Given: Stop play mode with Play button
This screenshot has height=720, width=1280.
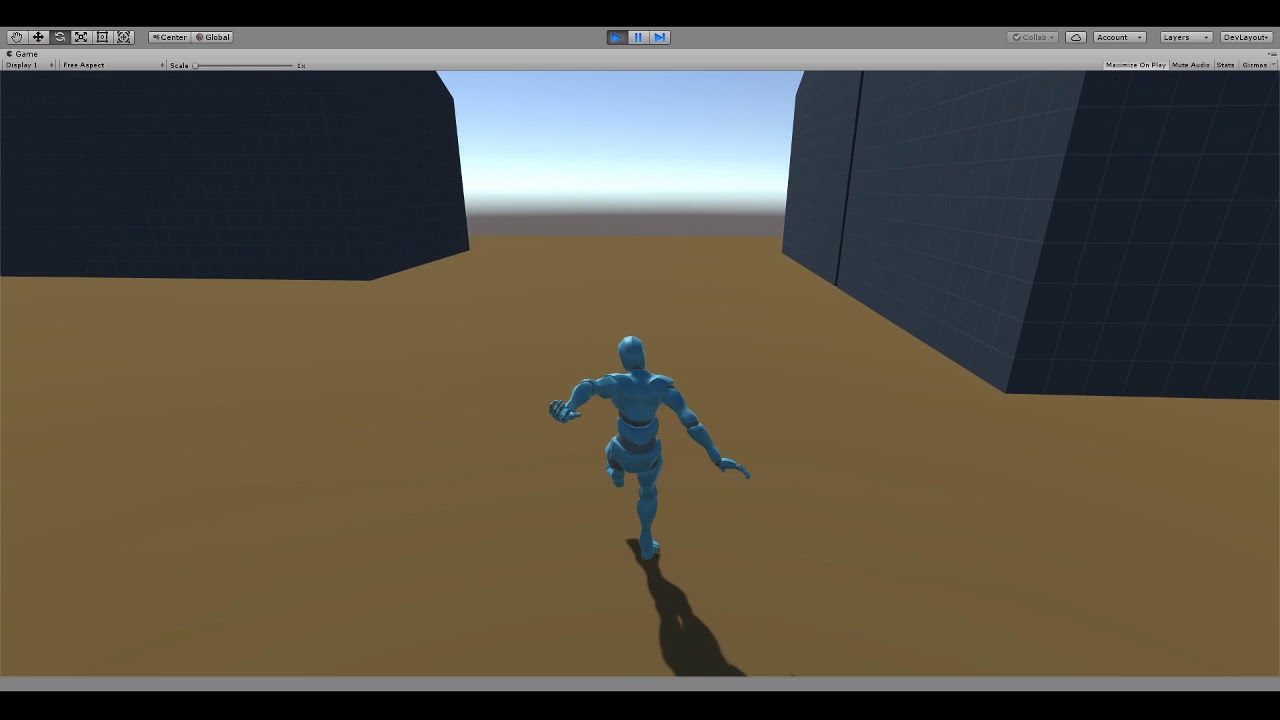Looking at the screenshot, I should [x=617, y=37].
